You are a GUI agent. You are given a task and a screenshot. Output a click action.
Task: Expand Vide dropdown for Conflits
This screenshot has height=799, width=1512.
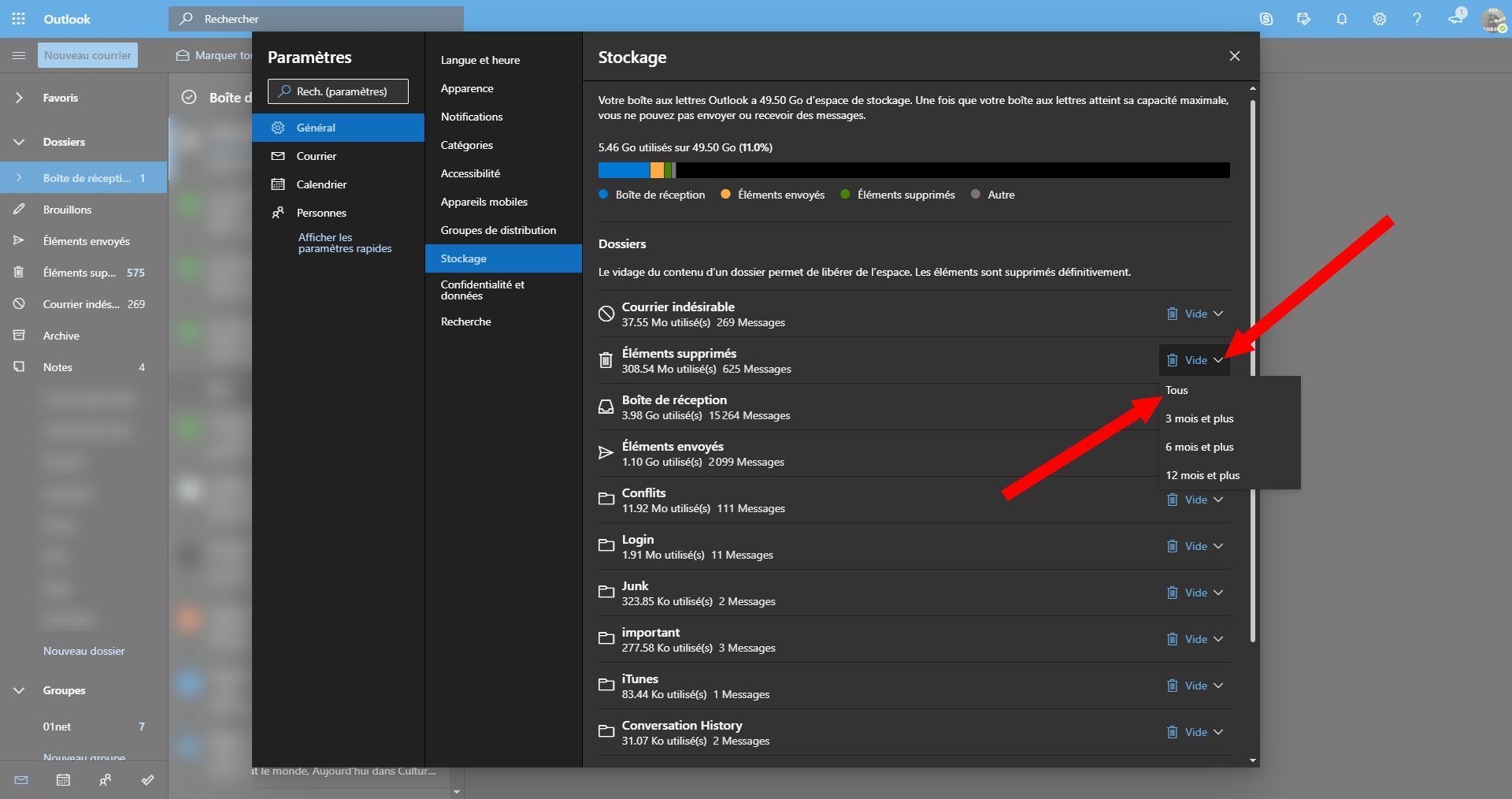coord(1218,500)
